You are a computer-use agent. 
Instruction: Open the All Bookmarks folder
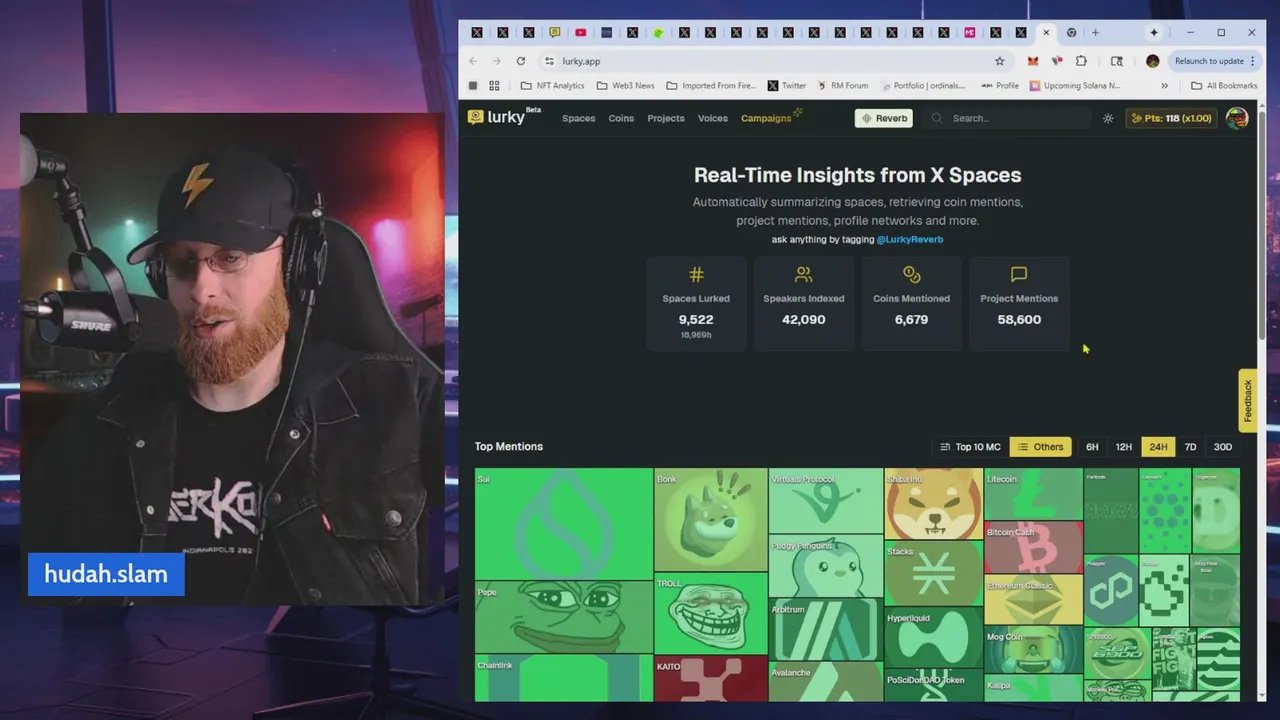click(1224, 86)
